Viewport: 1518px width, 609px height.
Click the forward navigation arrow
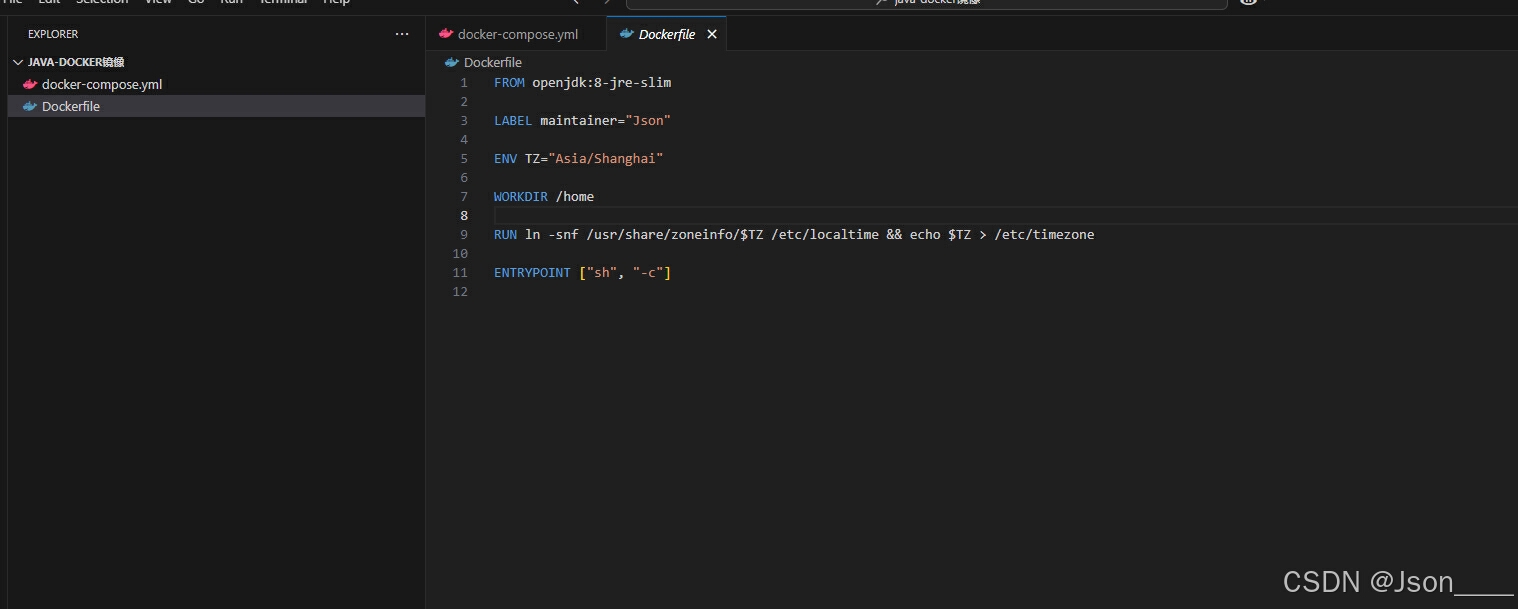pyautogui.click(x=606, y=4)
